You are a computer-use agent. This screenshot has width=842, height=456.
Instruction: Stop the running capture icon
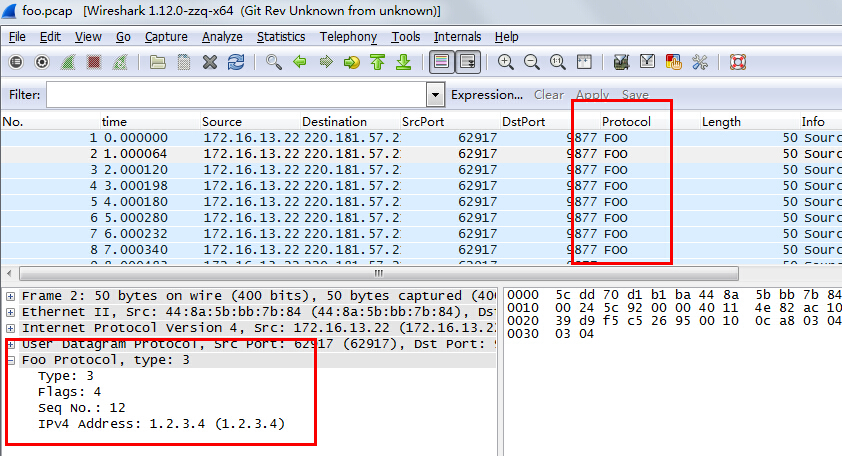[94, 62]
